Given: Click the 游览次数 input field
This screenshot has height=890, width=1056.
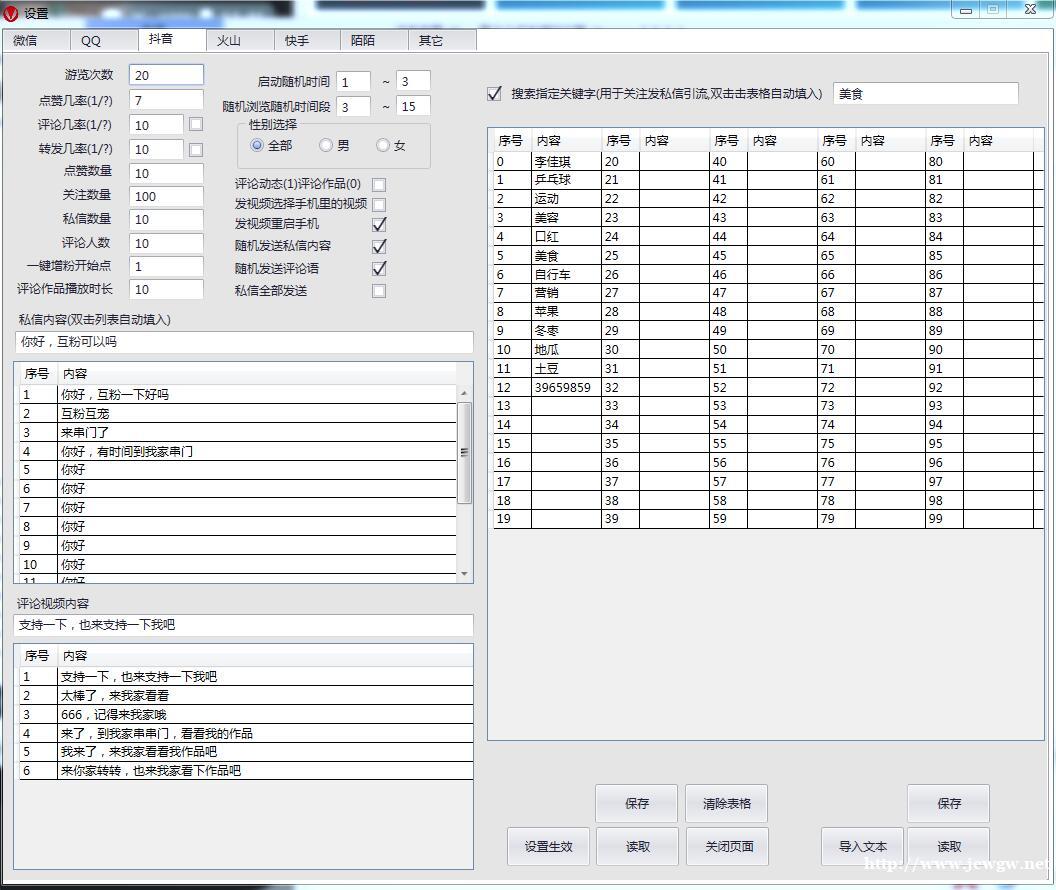Looking at the screenshot, I should pyautogui.click(x=166, y=75).
